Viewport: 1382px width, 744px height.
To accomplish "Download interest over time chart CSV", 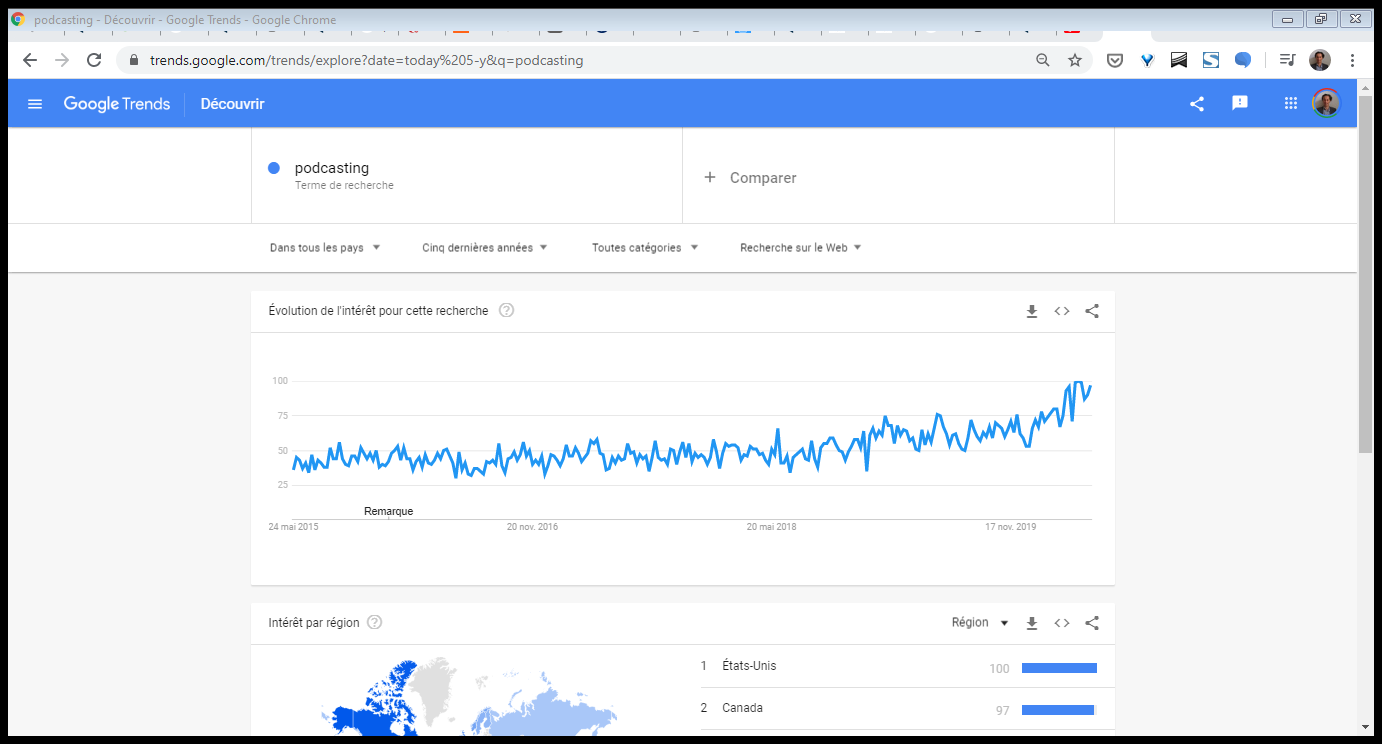I will [1032, 311].
